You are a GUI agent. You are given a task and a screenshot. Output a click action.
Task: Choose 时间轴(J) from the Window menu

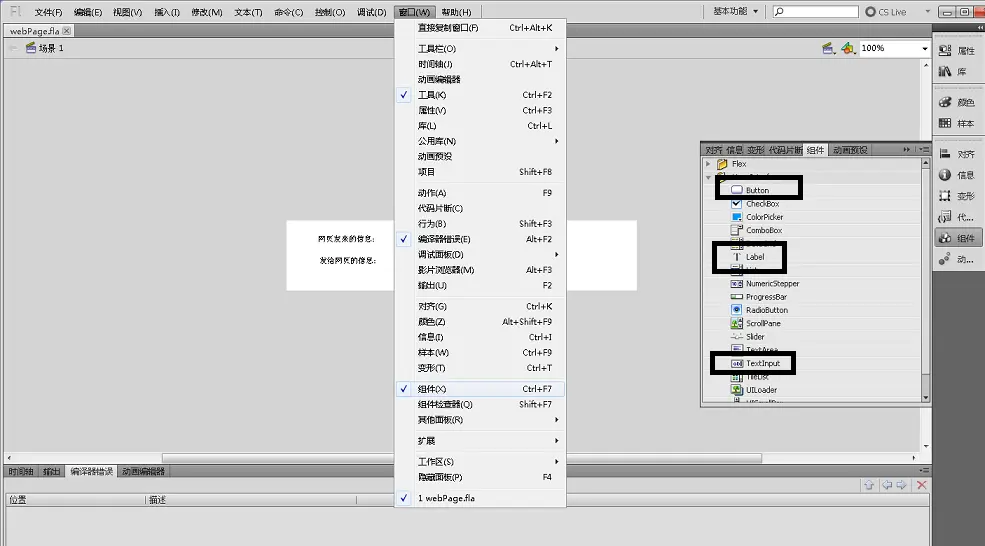coord(481,64)
